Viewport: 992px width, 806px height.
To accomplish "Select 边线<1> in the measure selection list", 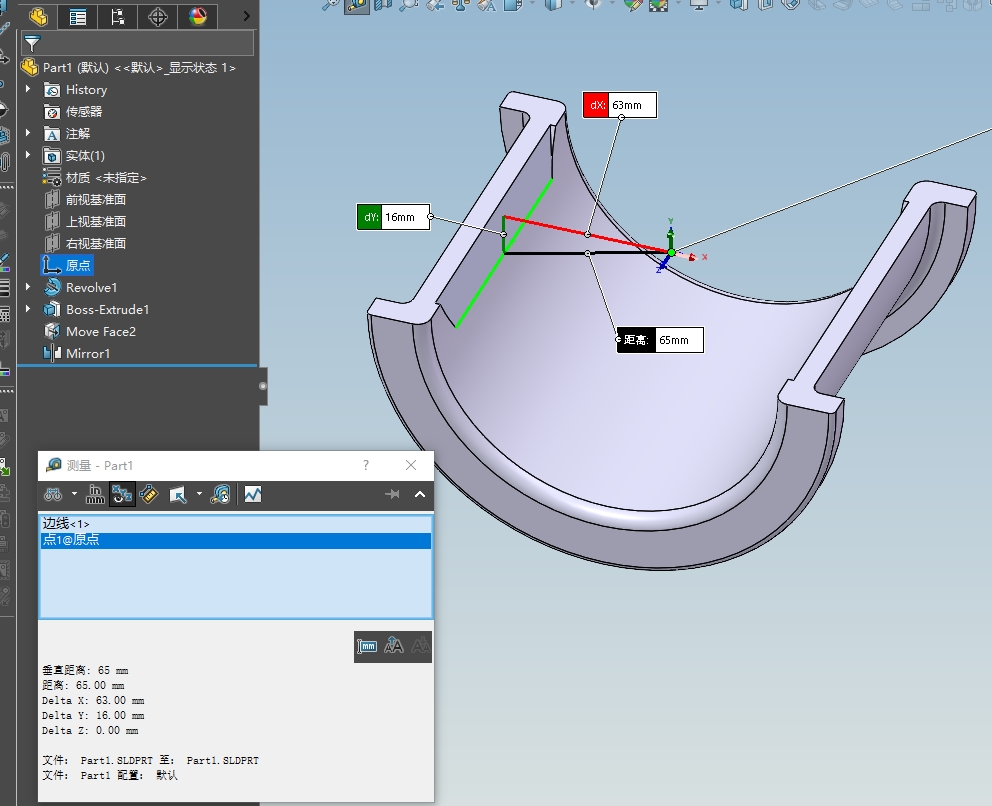I will click(235, 524).
